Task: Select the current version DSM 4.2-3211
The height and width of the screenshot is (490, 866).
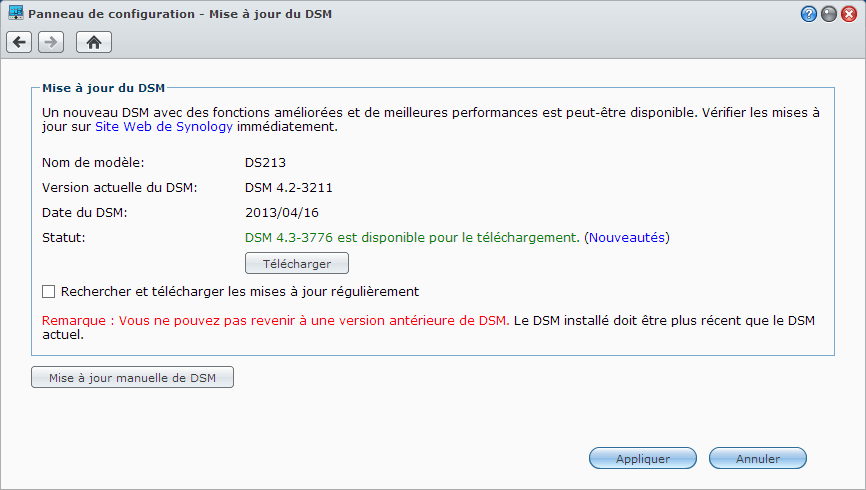Action: pyautogui.click(x=289, y=188)
